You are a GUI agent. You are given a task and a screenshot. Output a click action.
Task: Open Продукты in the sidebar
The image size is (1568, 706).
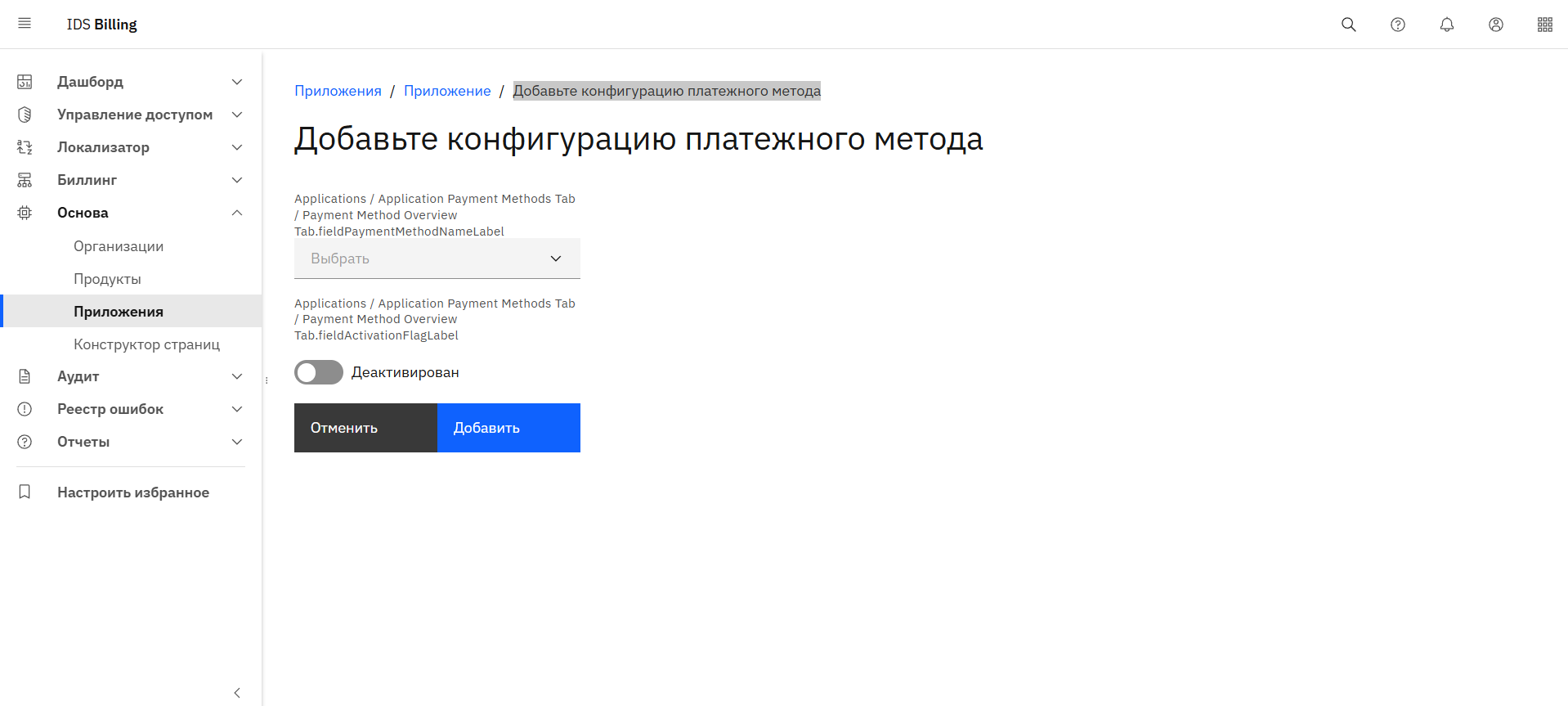(x=107, y=279)
